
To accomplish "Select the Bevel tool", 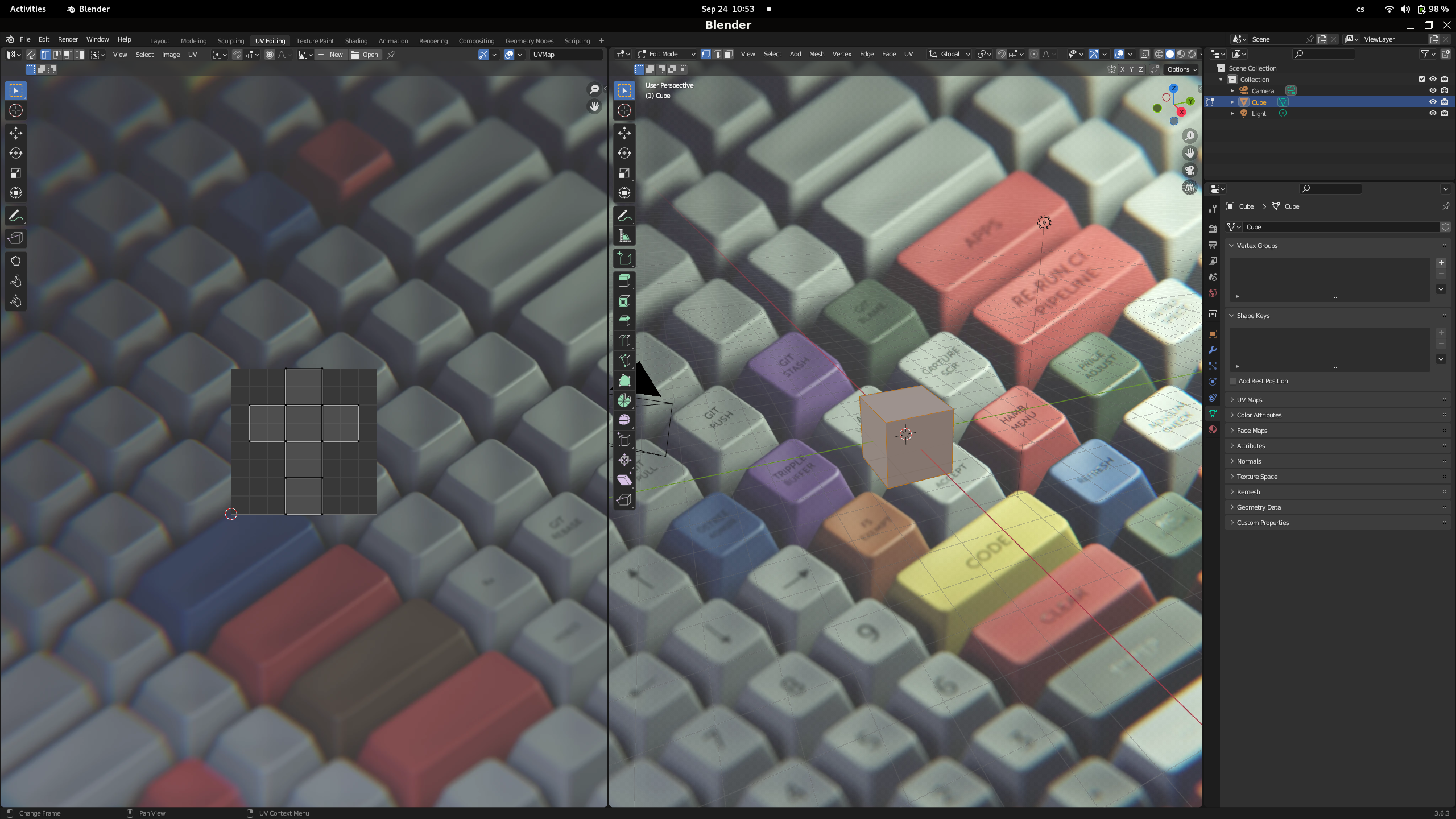I will (624, 321).
